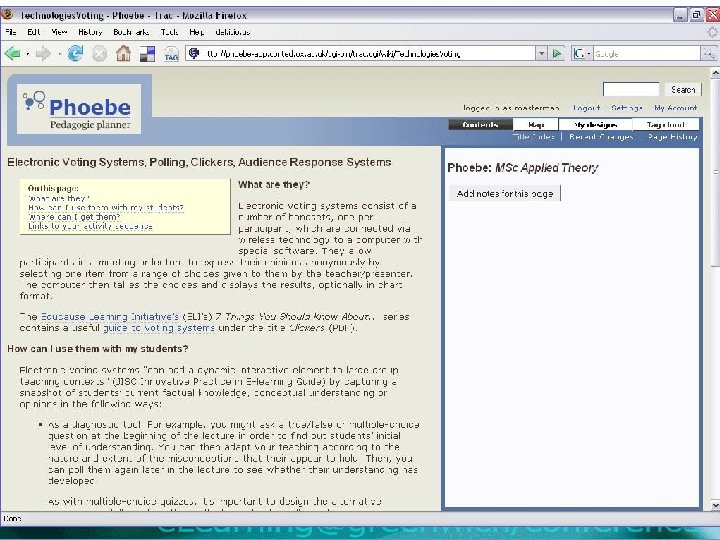Click the 'Phoebe: MSc Applied Theory' heading
The image size is (720, 540).
523,168
